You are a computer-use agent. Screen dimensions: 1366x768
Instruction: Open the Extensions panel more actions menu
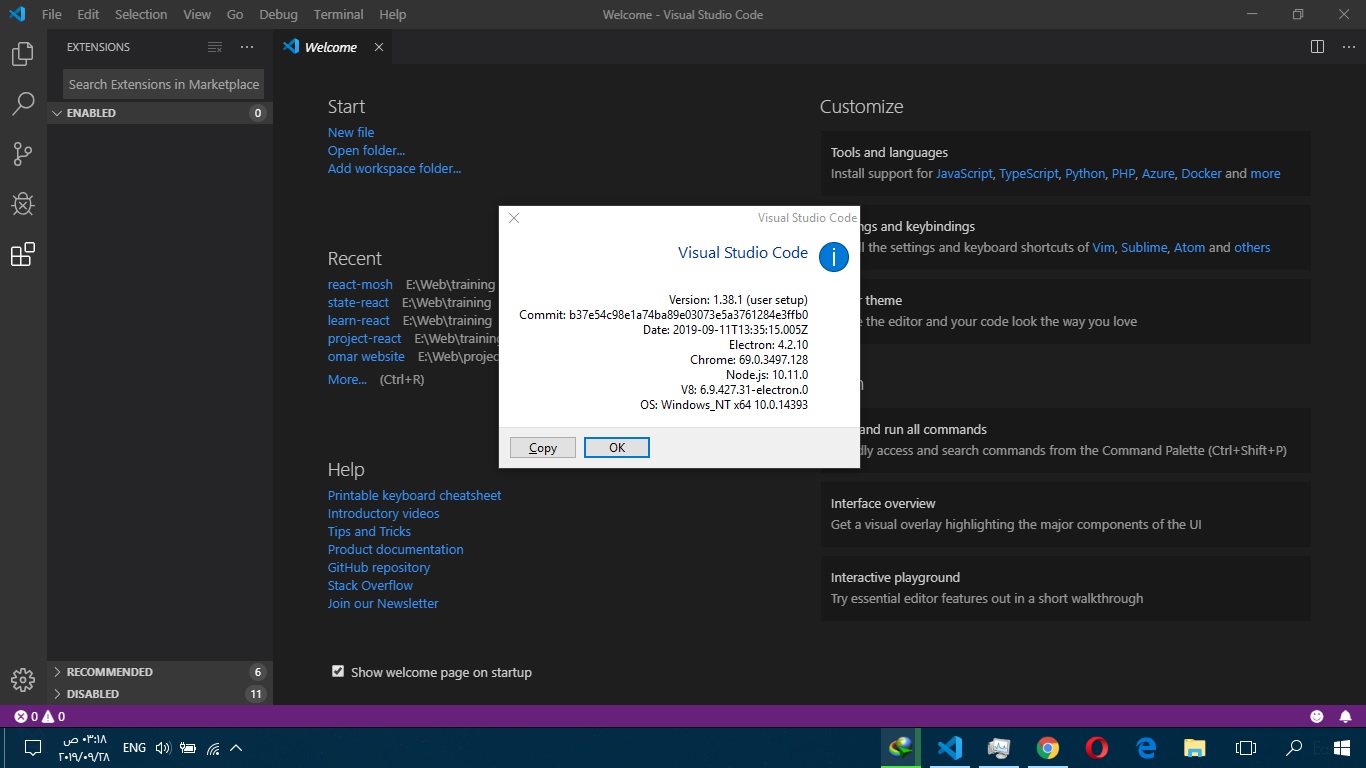pyautogui.click(x=247, y=47)
